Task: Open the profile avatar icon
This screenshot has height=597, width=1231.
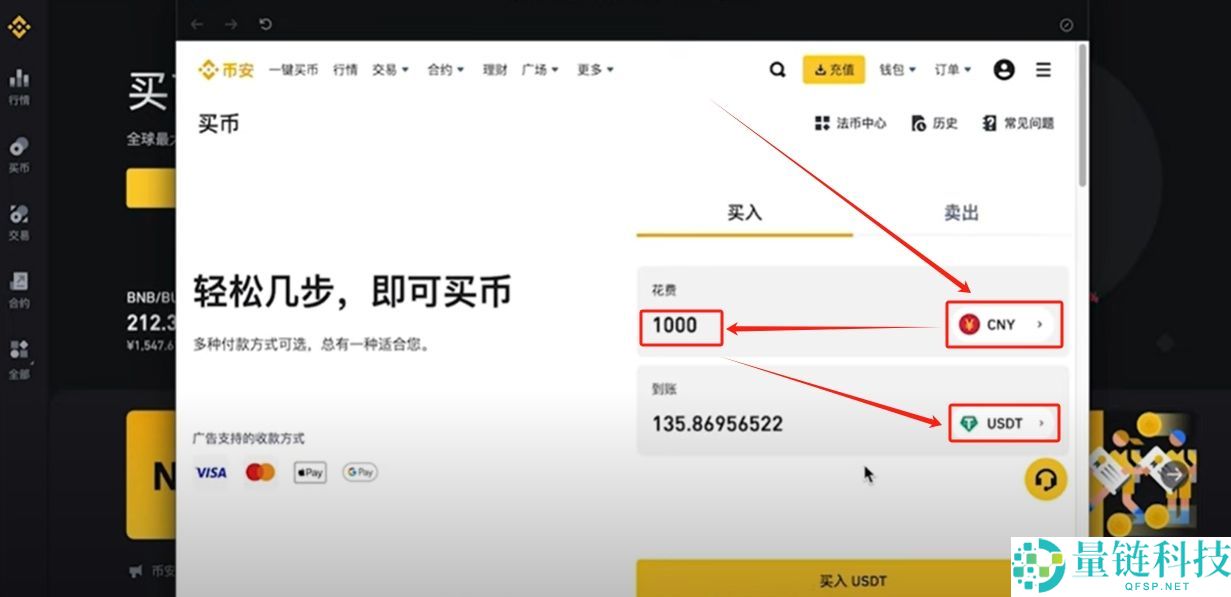Action: click(1004, 70)
